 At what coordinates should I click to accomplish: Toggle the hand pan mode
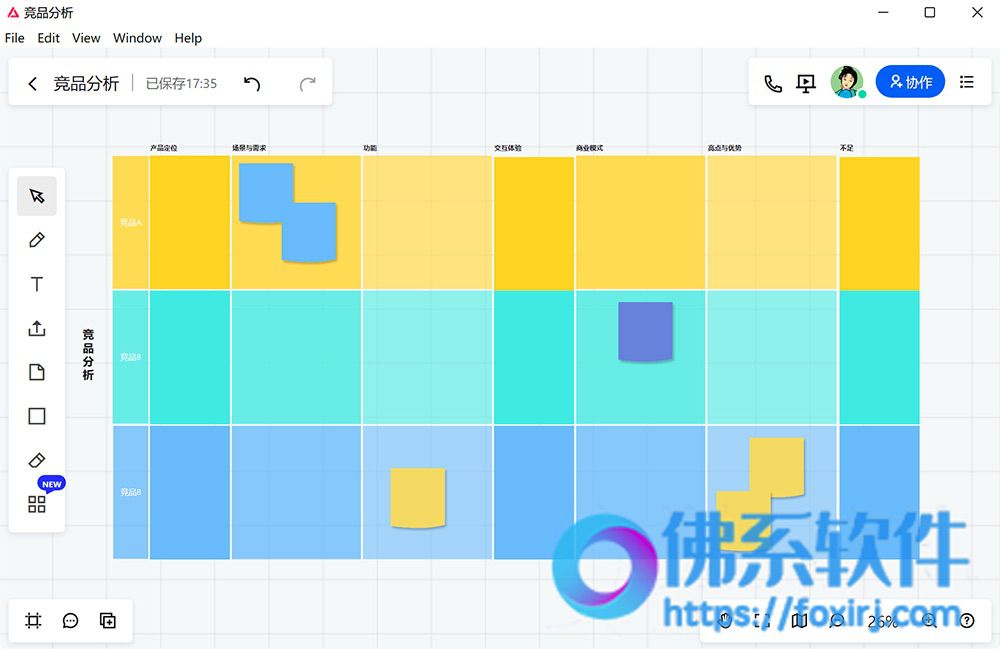725,620
